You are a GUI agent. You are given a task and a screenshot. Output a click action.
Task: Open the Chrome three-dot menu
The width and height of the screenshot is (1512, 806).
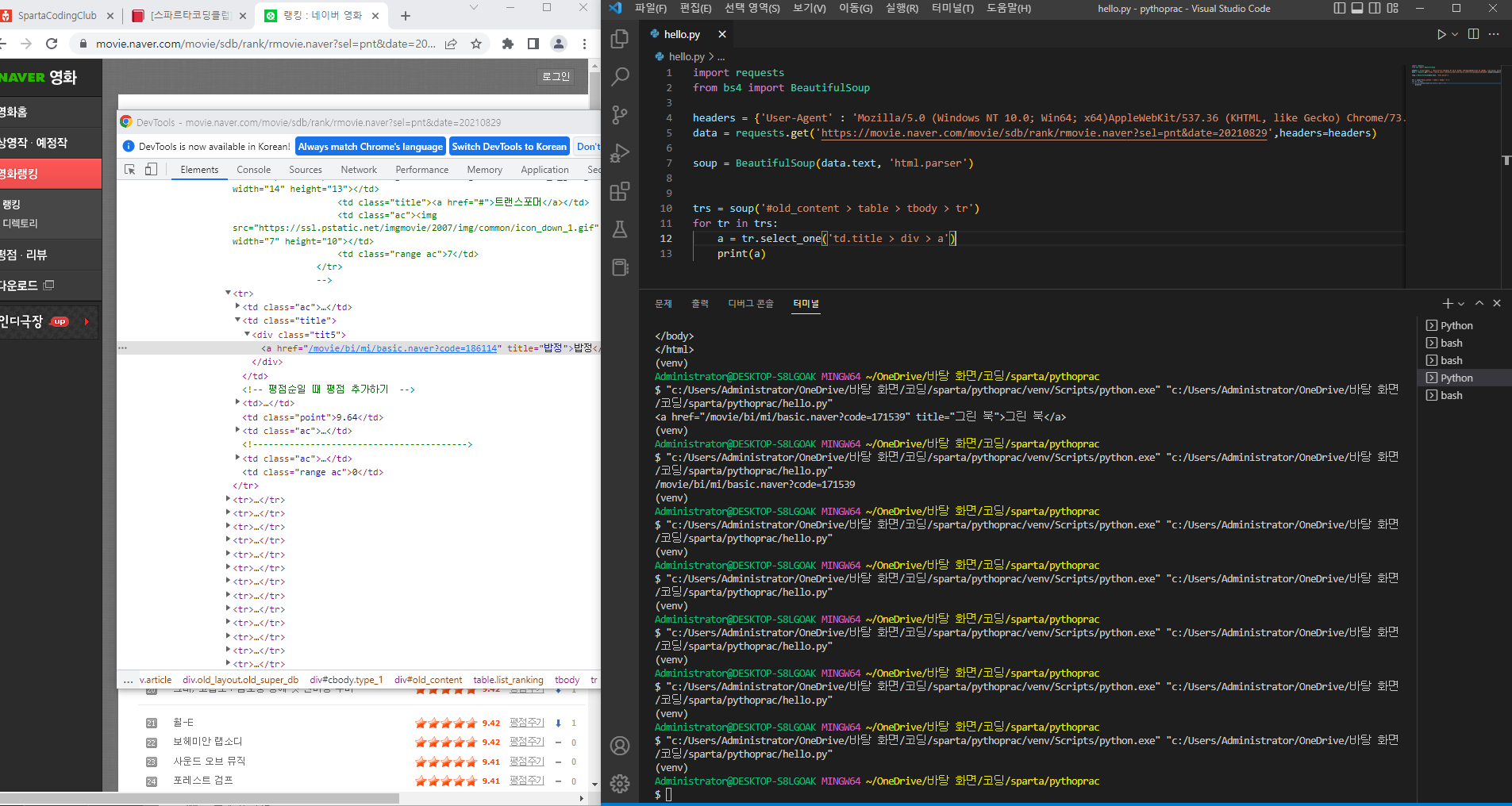tap(584, 44)
